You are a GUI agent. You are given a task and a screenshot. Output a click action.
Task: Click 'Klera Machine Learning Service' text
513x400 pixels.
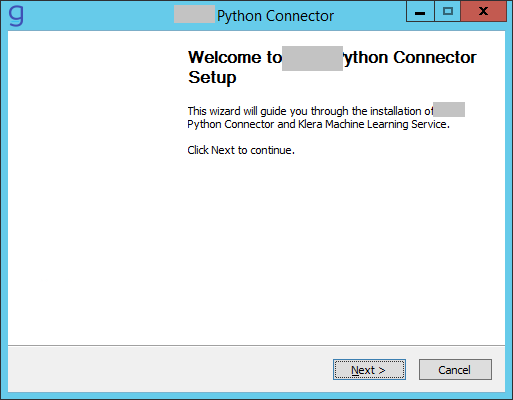click(x=374, y=124)
